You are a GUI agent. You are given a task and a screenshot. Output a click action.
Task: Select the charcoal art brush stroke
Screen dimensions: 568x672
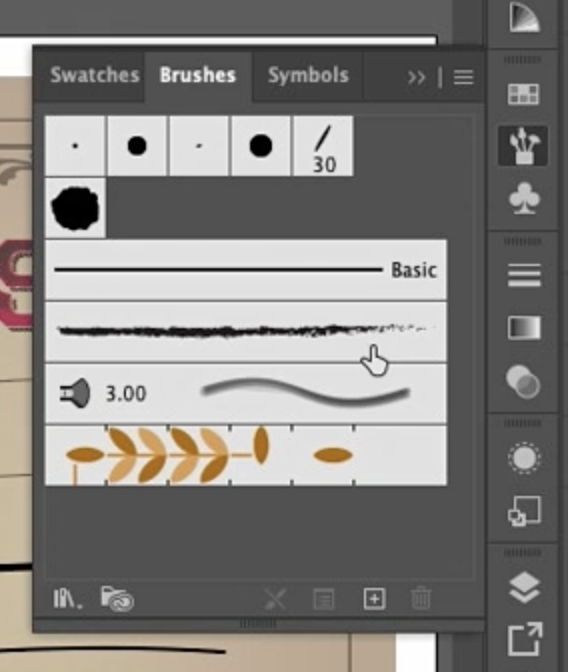(246, 331)
